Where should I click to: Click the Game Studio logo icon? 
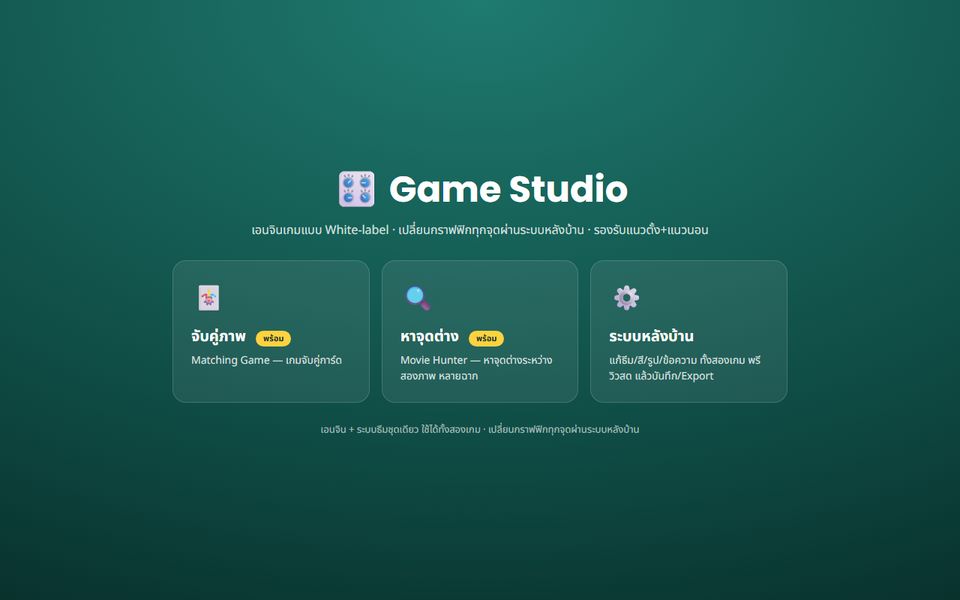pos(356,189)
